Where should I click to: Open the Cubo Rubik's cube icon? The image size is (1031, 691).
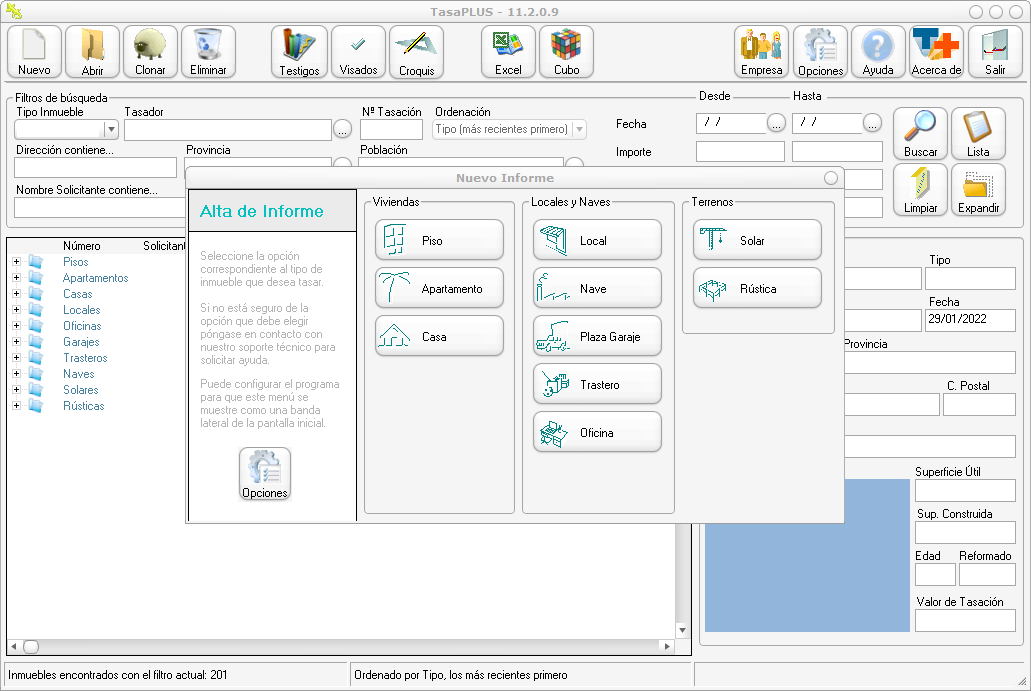click(x=566, y=52)
